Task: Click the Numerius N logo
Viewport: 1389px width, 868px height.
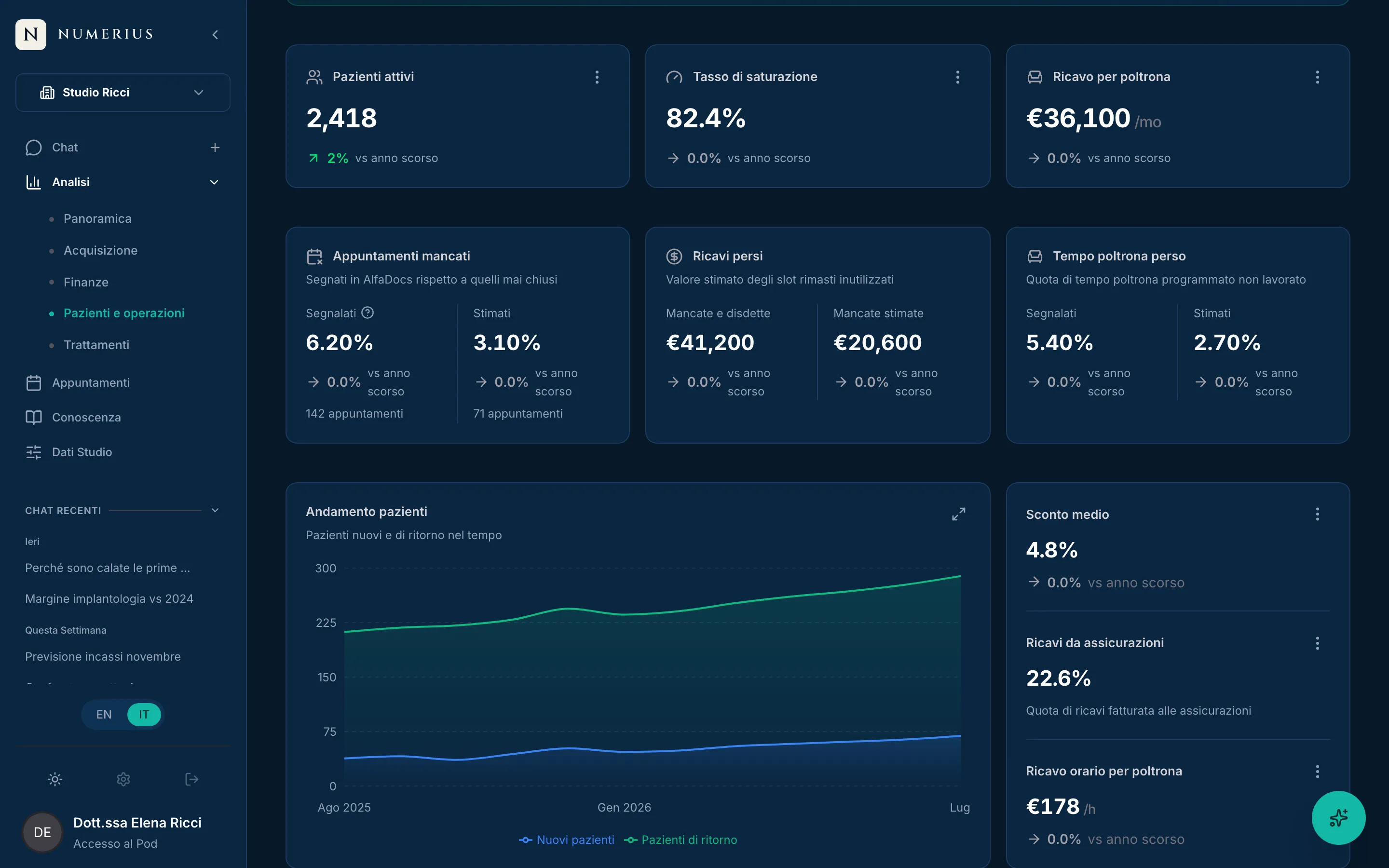Action: 31,34
